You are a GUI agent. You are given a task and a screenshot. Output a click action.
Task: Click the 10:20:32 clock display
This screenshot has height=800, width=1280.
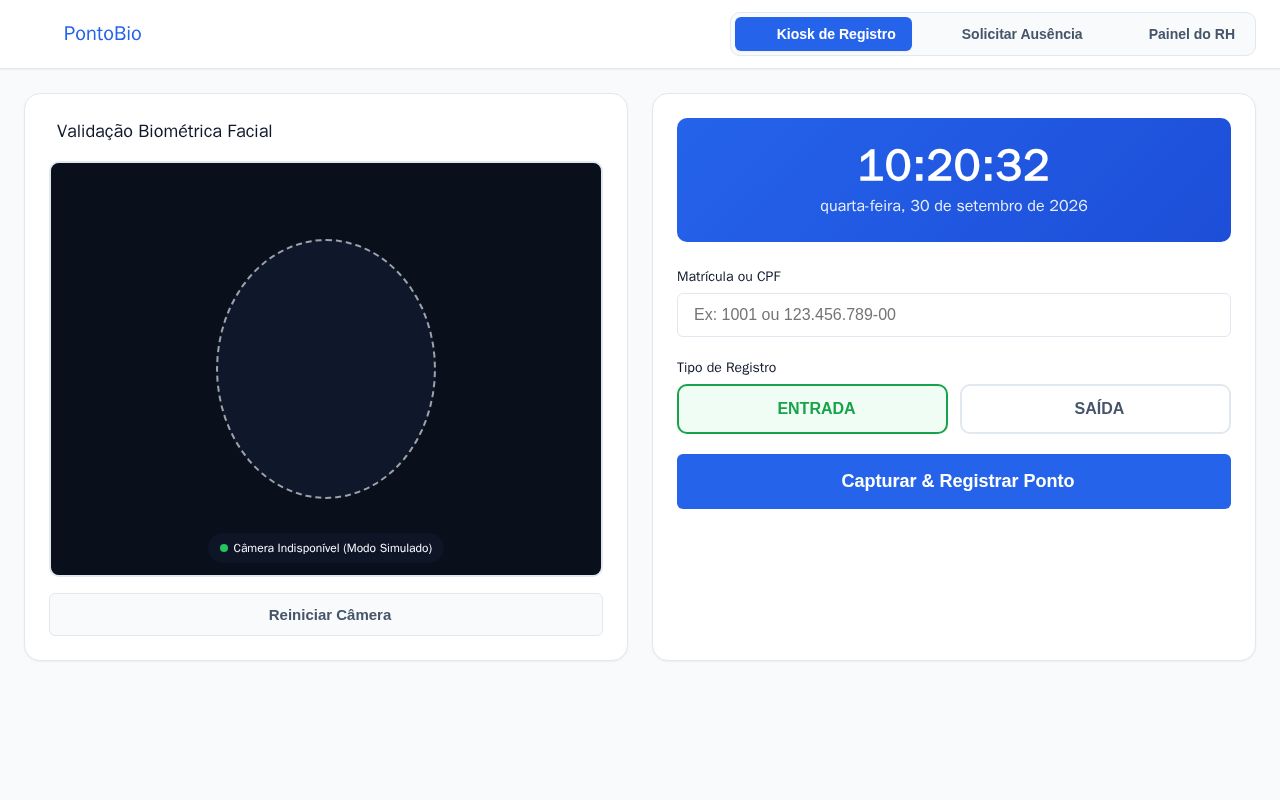tap(954, 166)
